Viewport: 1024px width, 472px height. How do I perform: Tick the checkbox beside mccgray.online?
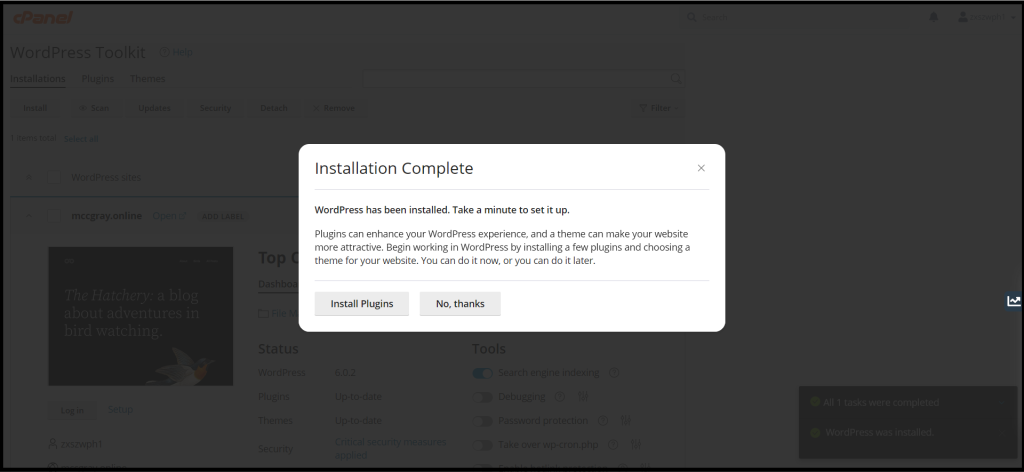54,216
